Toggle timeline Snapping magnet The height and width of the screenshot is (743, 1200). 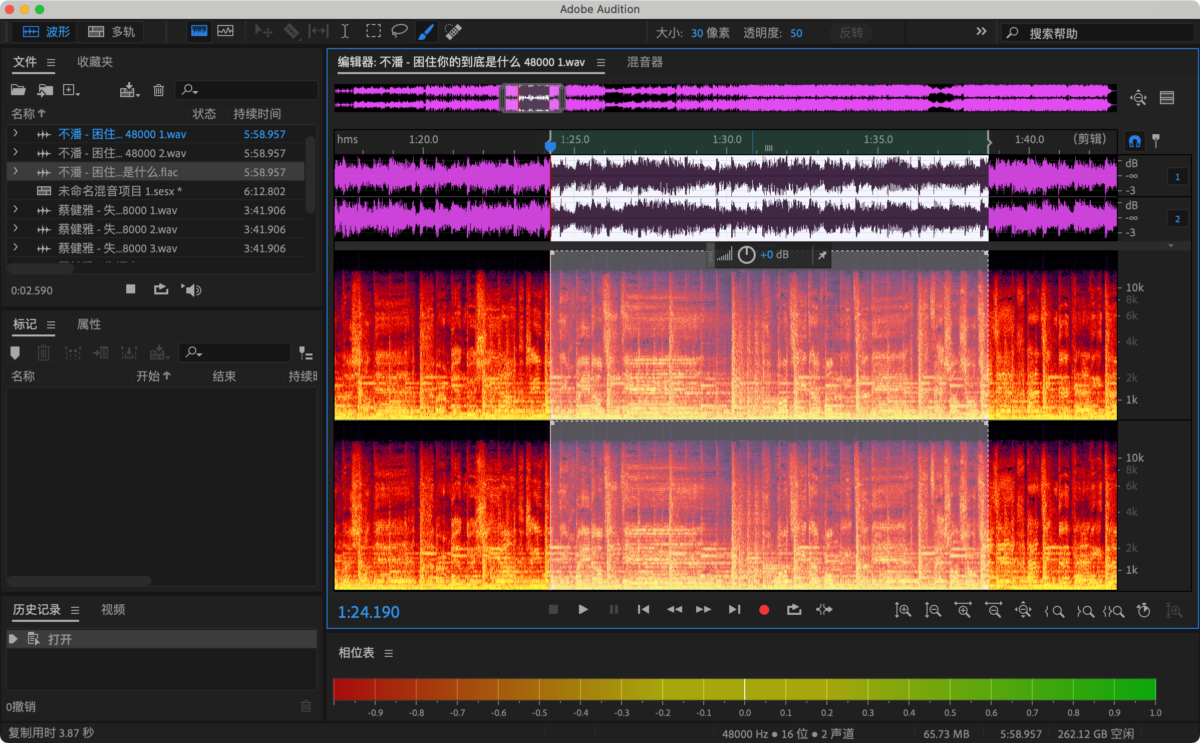coord(1134,140)
